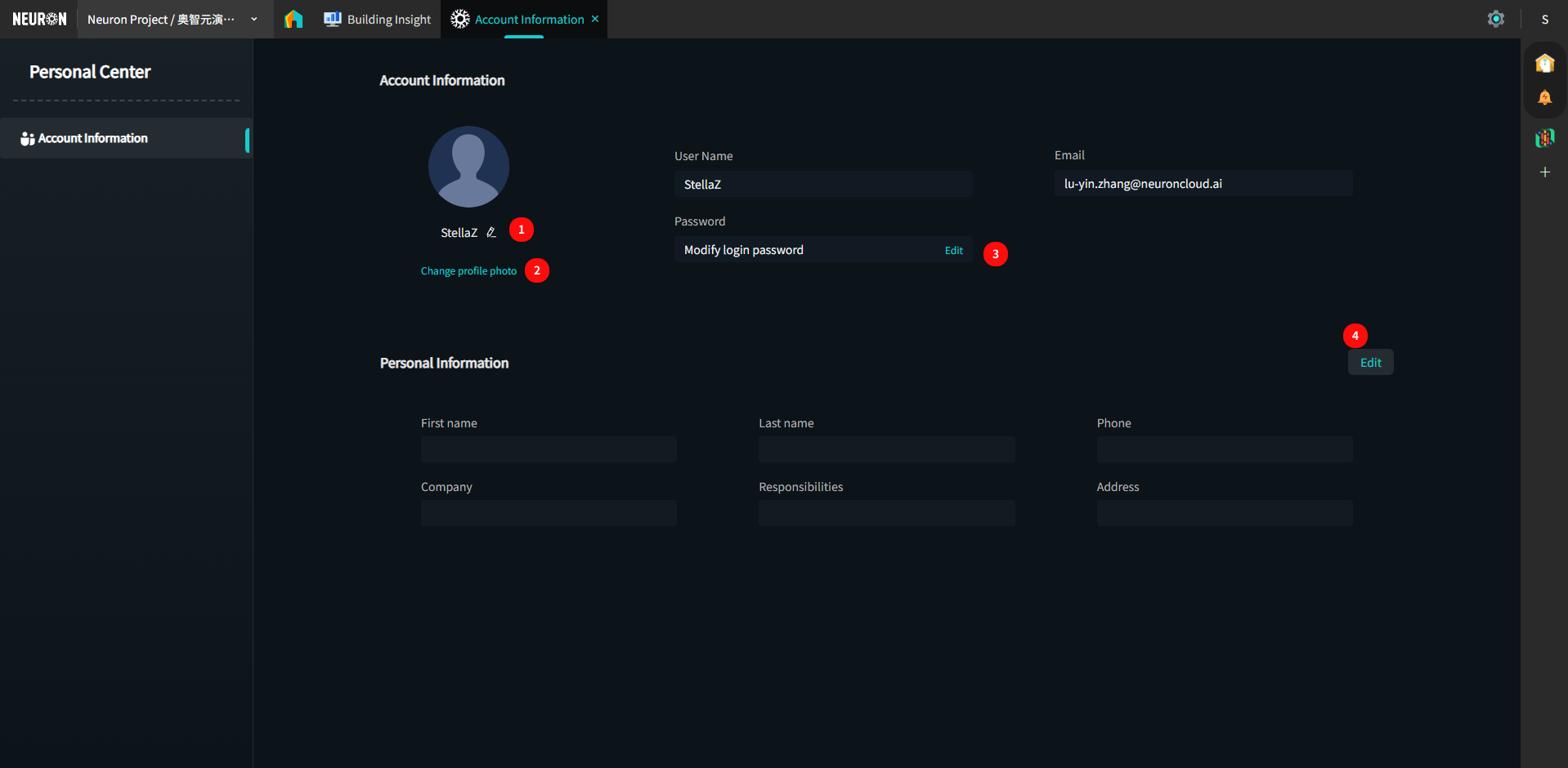Click the profile avatar picture
Viewport: 1568px width, 768px height.
pos(468,167)
